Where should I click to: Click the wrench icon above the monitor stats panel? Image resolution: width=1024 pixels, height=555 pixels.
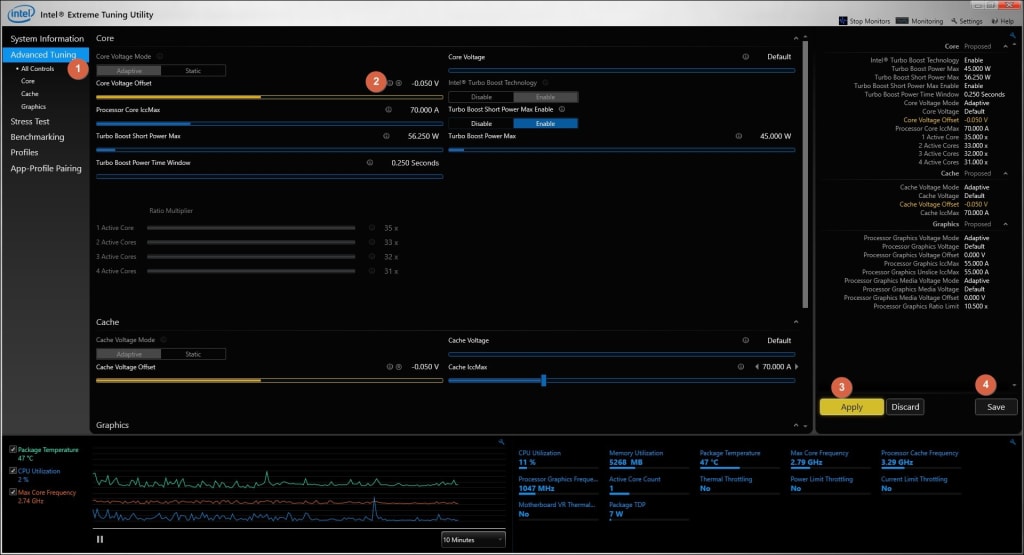tap(1013, 442)
